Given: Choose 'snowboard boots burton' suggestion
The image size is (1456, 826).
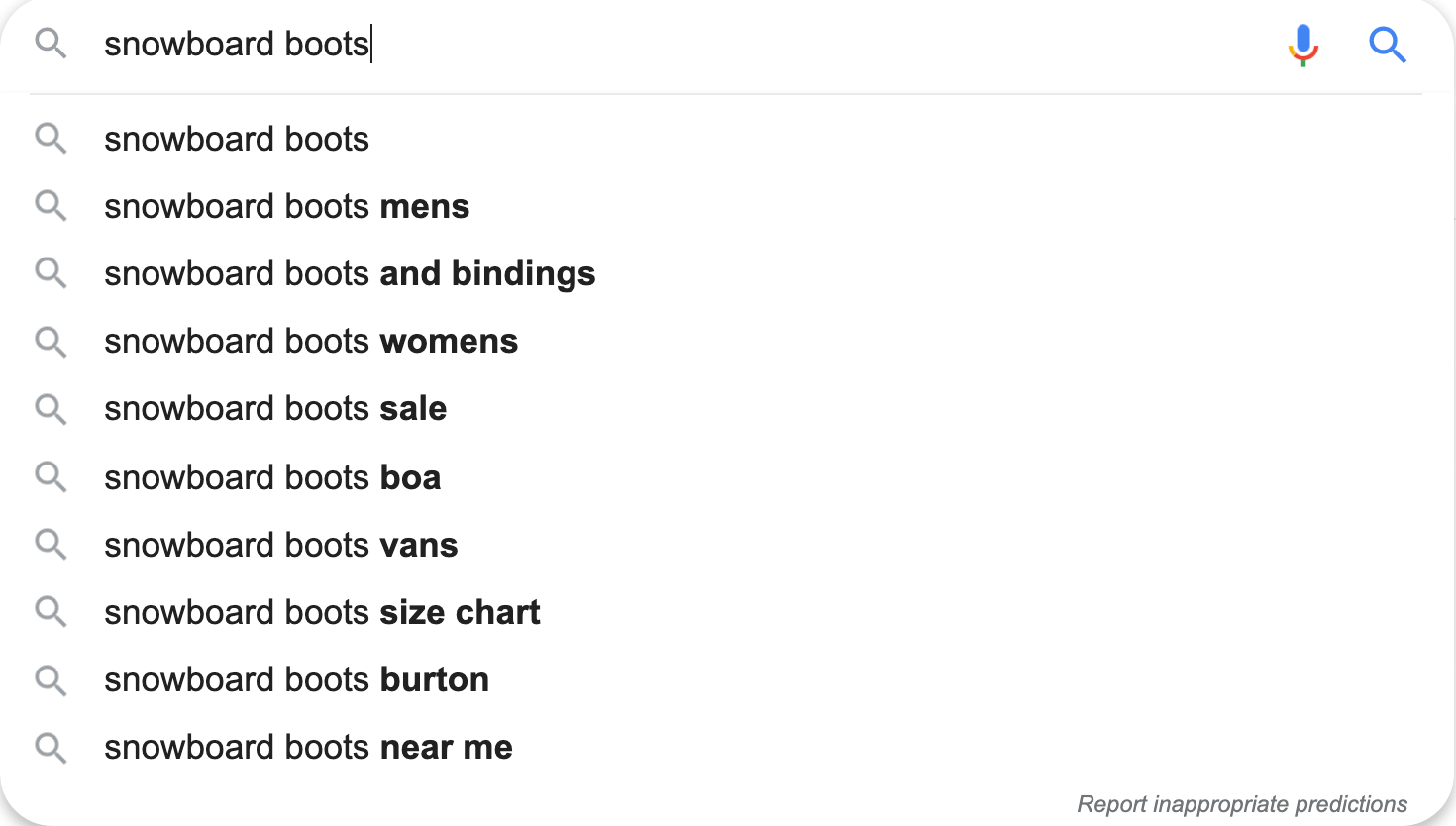Looking at the screenshot, I should (728, 679).
